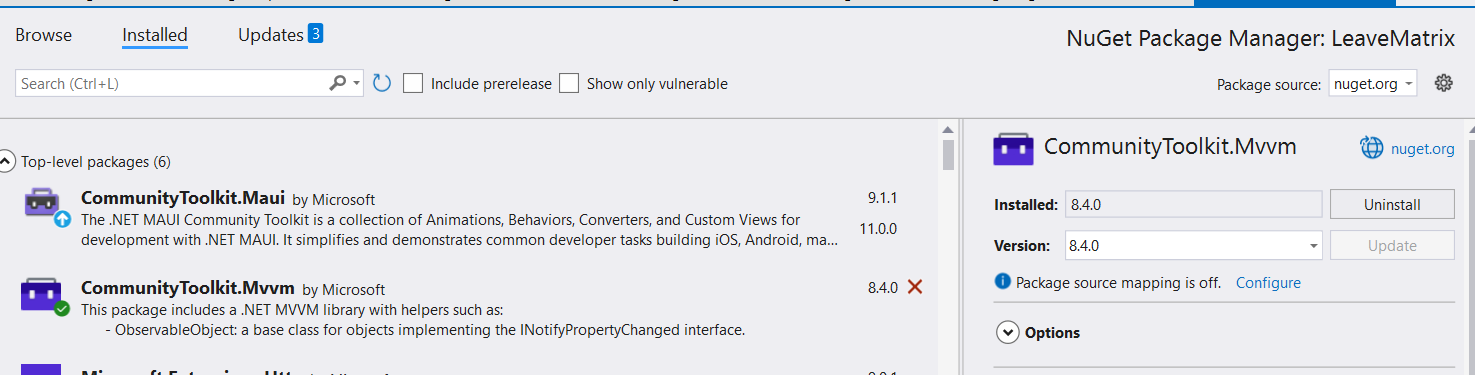
Task: Enable Include prerelease checkbox
Action: point(413,83)
